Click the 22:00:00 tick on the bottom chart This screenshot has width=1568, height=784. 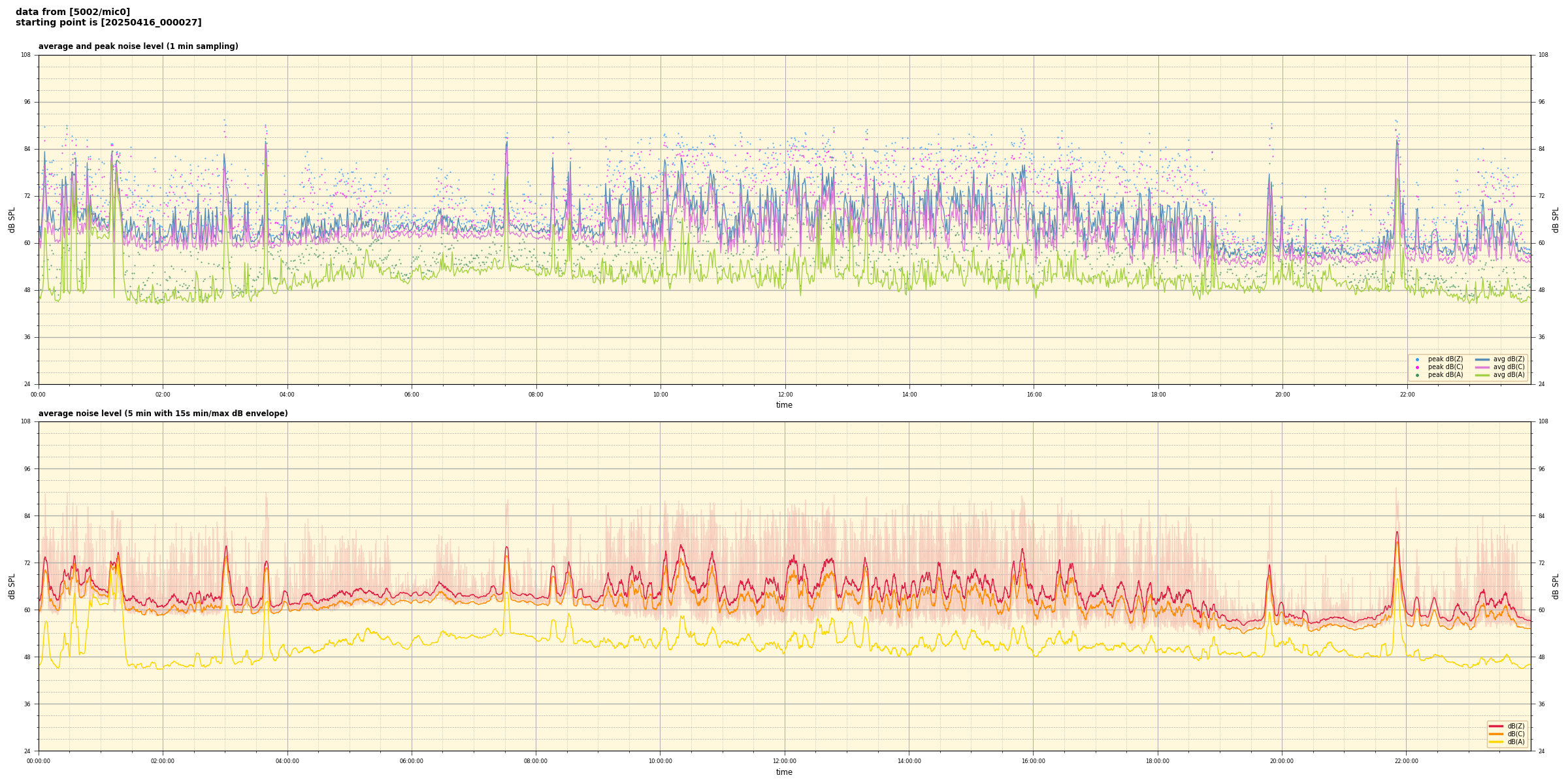pyautogui.click(x=1406, y=761)
